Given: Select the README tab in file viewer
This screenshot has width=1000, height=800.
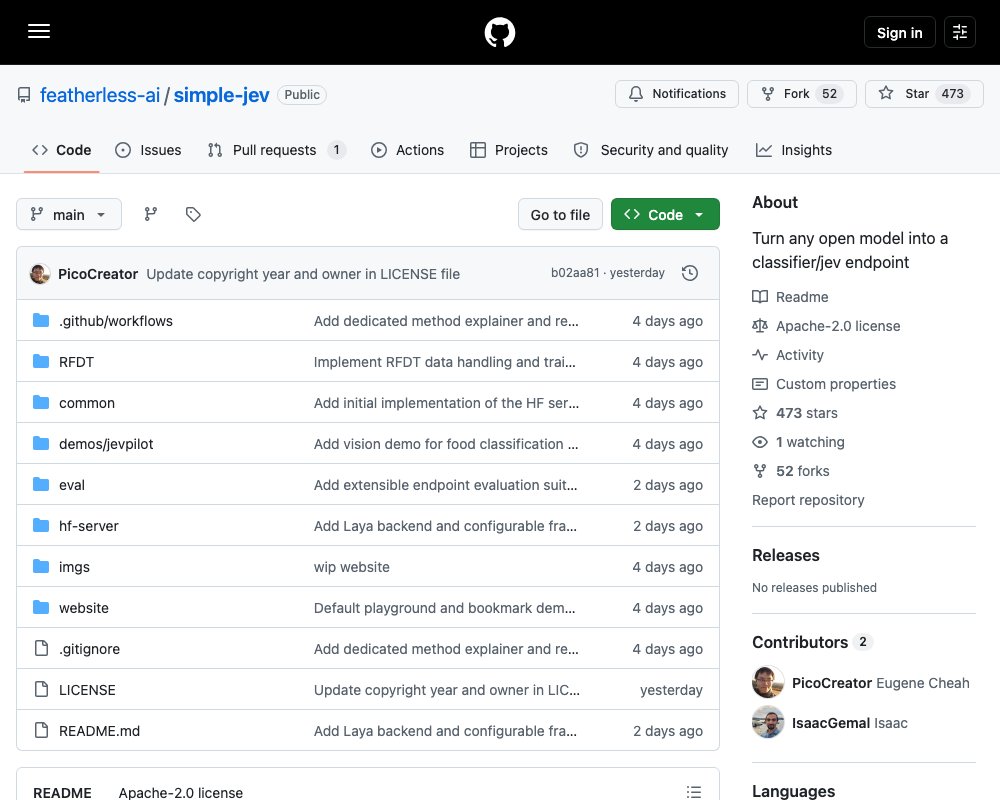Looking at the screenshot, I should coord(62,792).
